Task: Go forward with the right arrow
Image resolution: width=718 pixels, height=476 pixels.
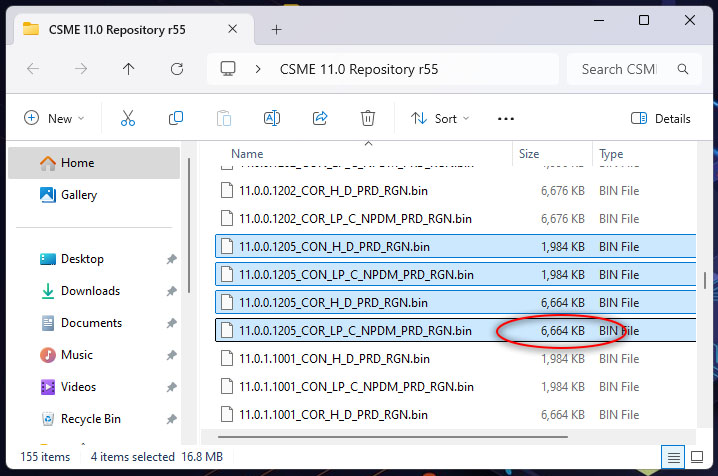Action: pyautogui.click(x=81, y=69)
